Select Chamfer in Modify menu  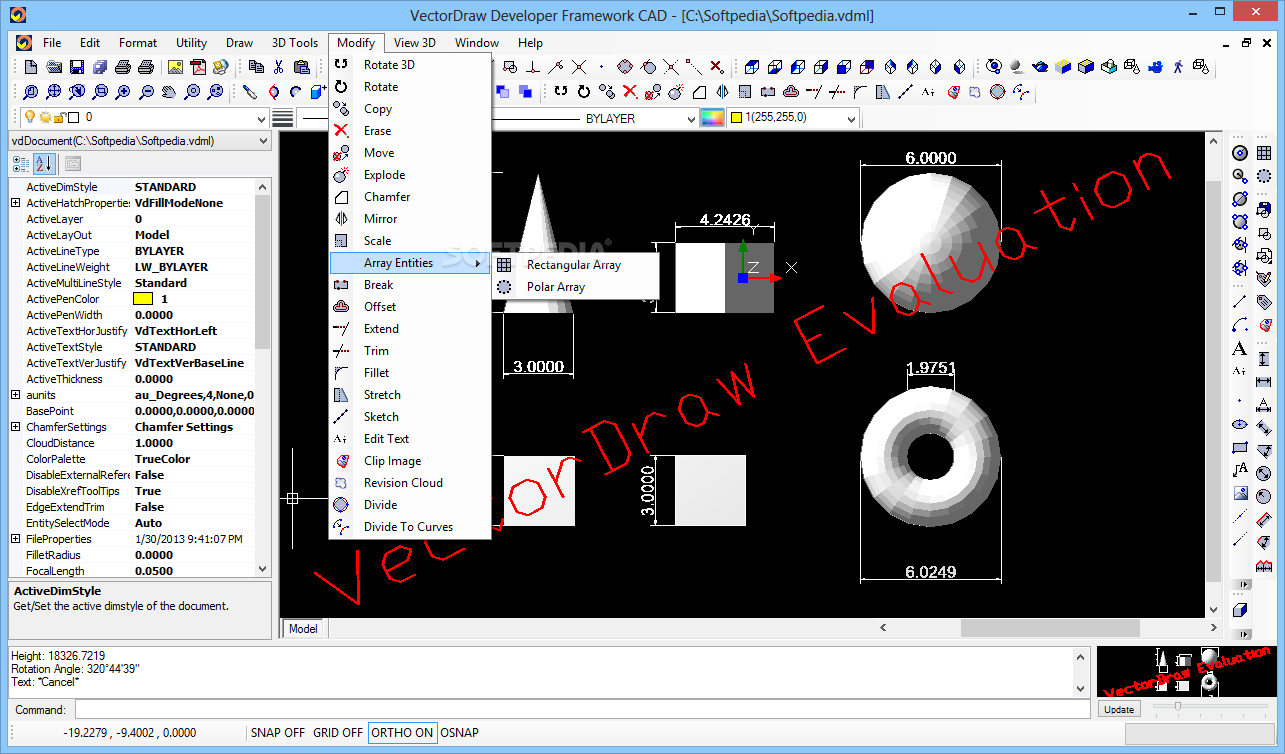pos(410,197)
